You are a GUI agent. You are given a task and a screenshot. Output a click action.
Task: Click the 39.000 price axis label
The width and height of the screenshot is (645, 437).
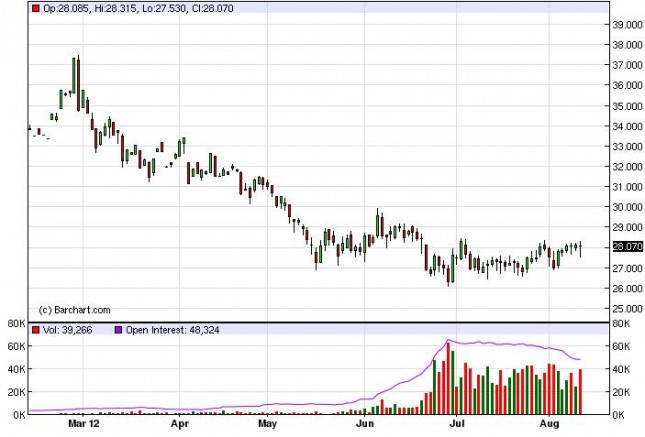point(627,25)
